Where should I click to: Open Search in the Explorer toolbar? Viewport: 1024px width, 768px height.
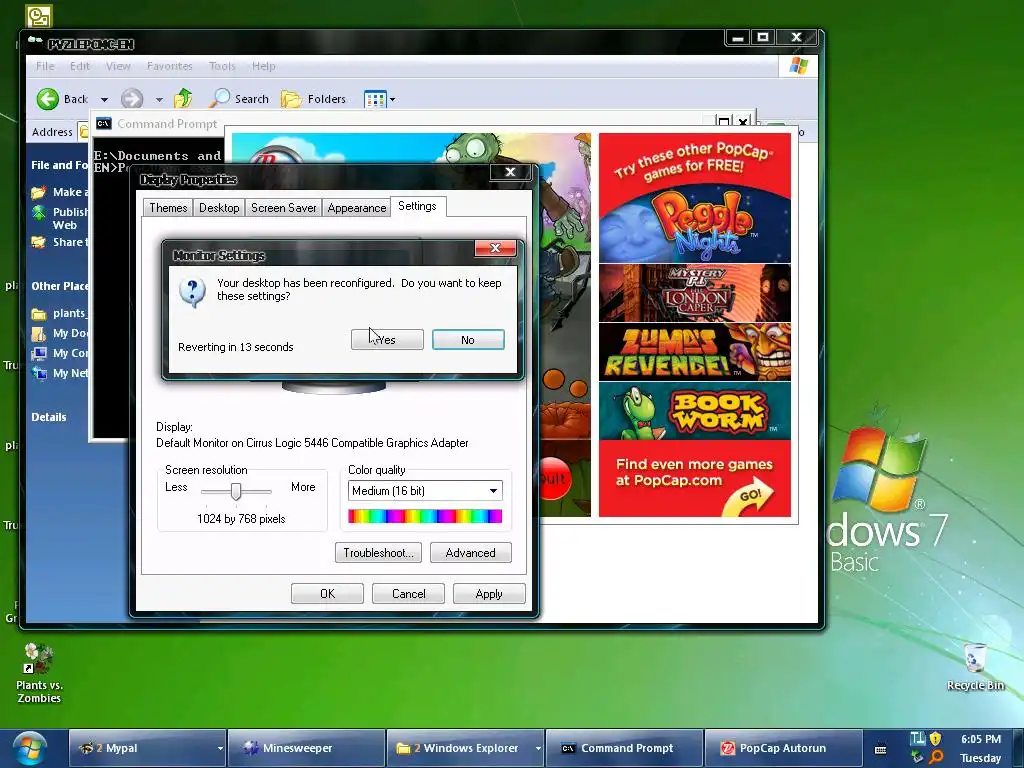coord(239,99)
